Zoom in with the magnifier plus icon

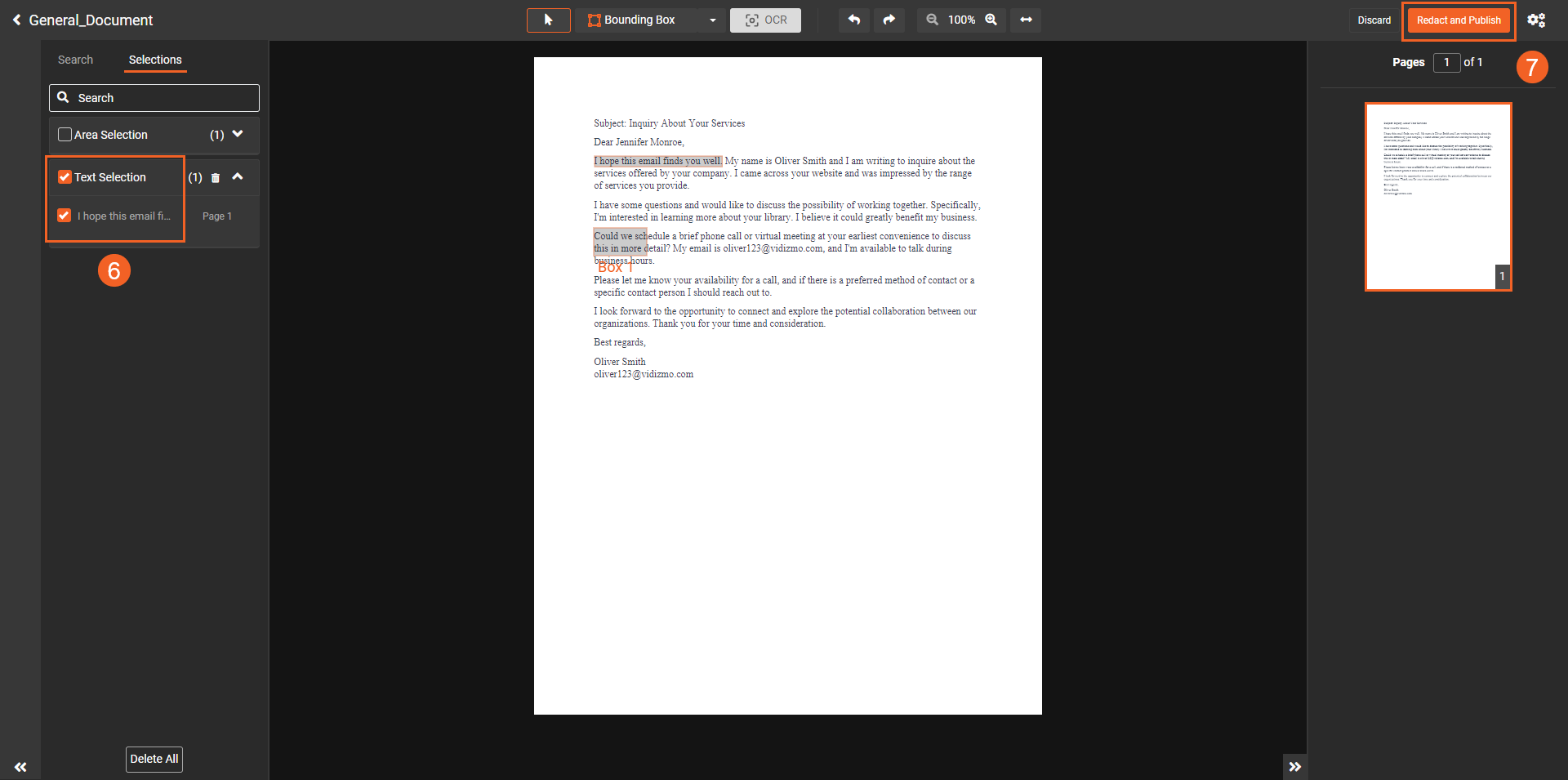(x=991, y=20)
